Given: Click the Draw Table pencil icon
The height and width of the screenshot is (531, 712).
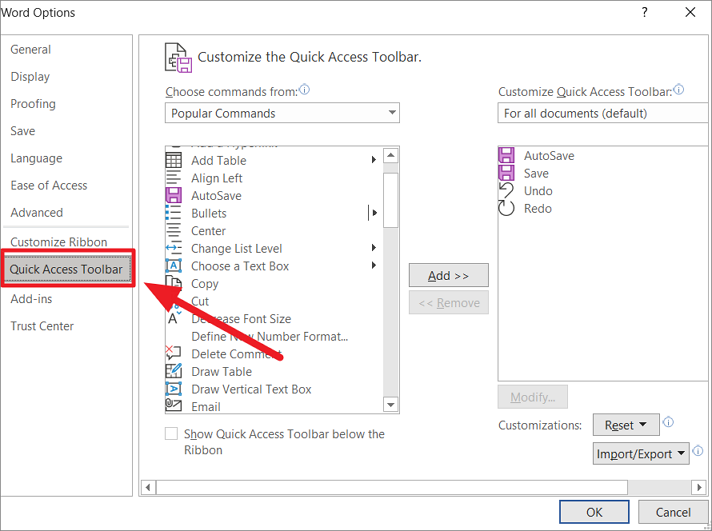Looking at the screenshot, I should 173,371.
